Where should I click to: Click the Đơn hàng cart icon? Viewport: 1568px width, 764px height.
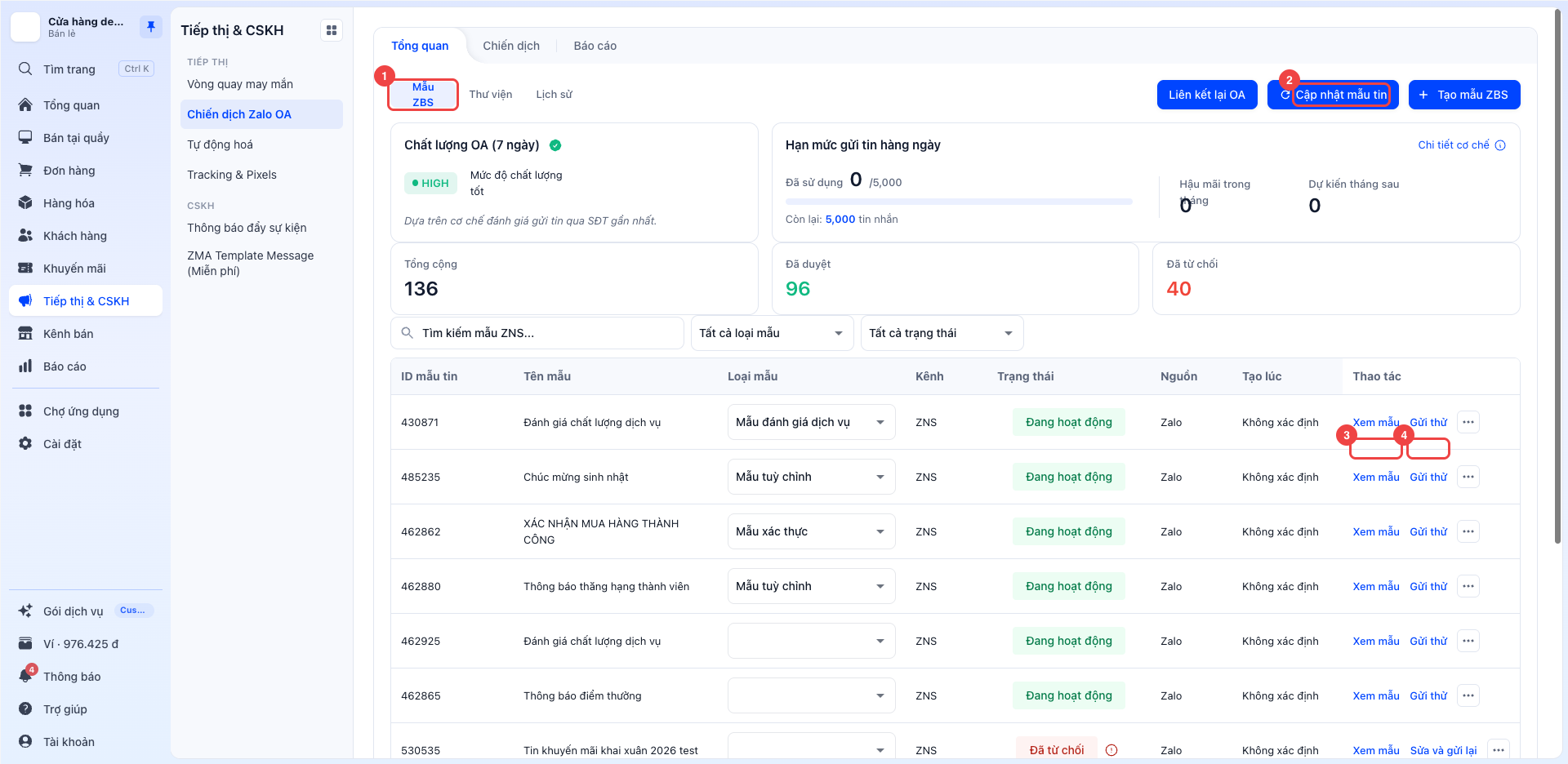[x=25, y=170]
